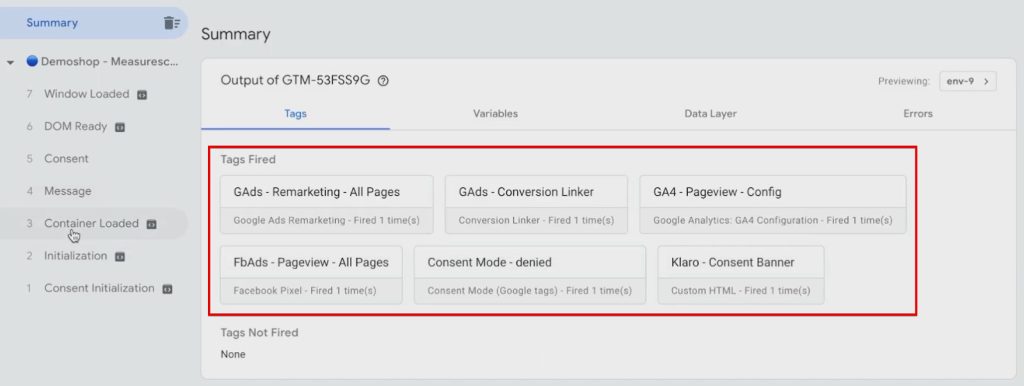Screen dimensions: 1024x386
Task: Open the GAds - Conversion Linker tag card
Action: (x=536, y=204)
